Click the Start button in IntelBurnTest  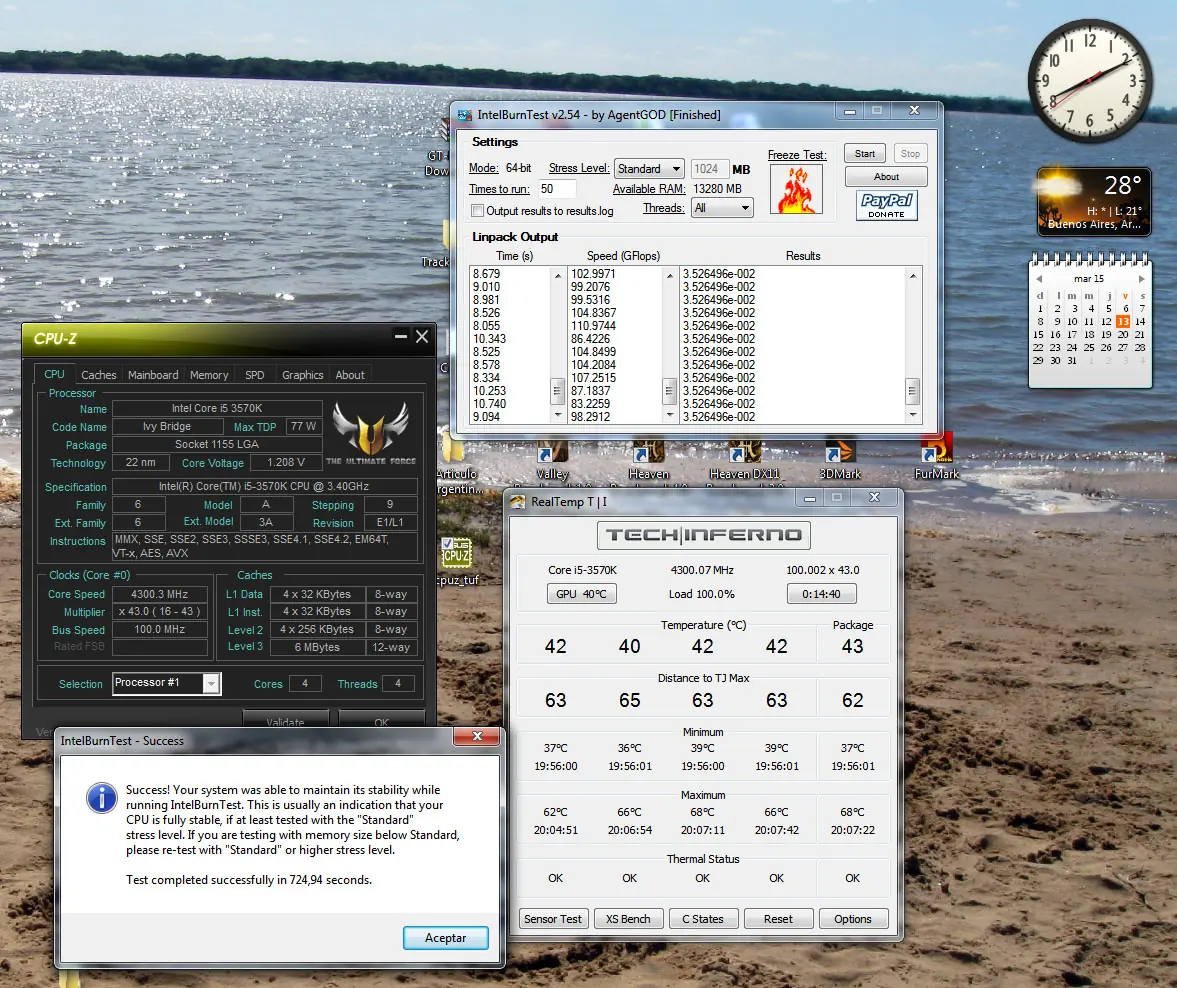(865, 154)
